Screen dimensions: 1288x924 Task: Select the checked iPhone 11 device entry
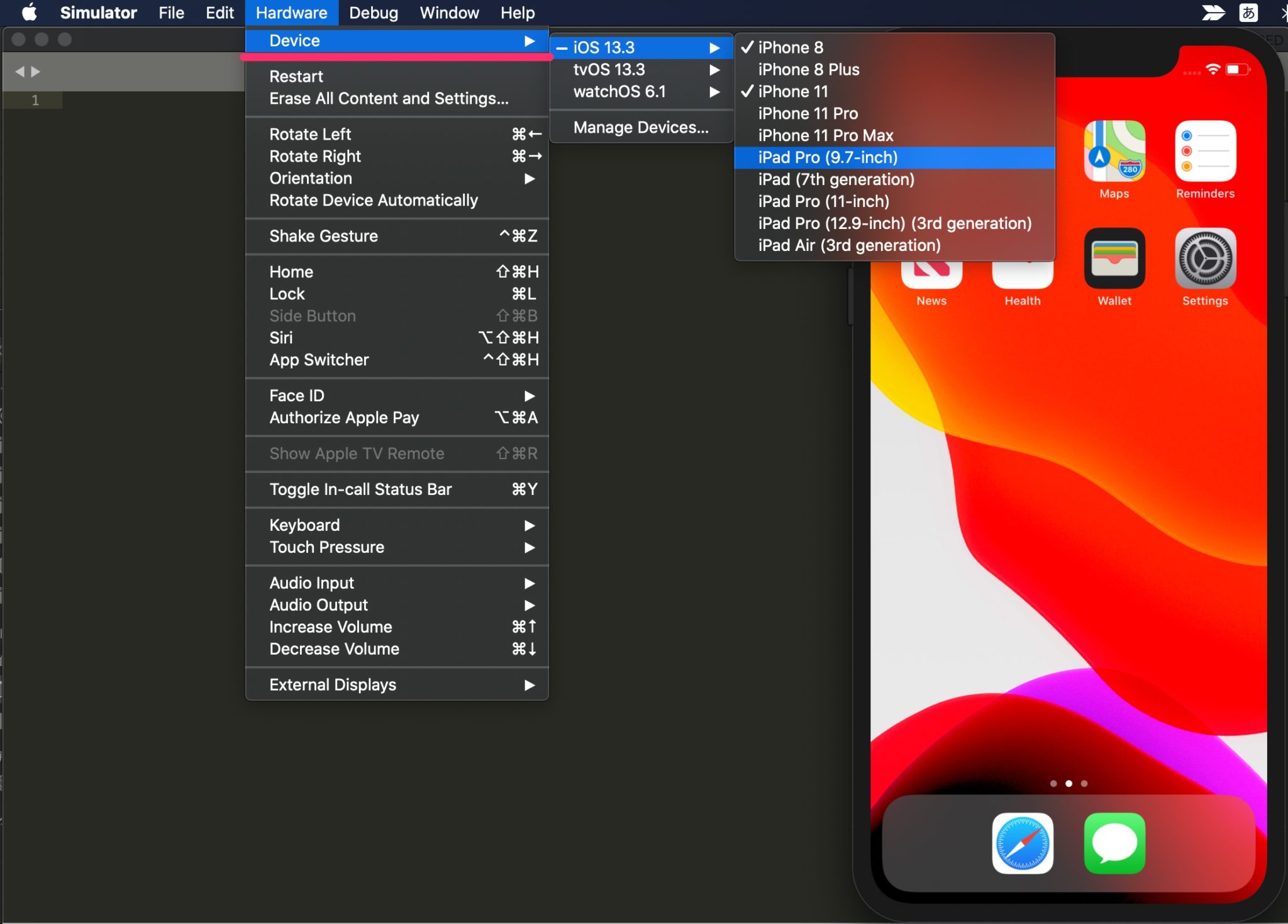[x=792, y=91]
